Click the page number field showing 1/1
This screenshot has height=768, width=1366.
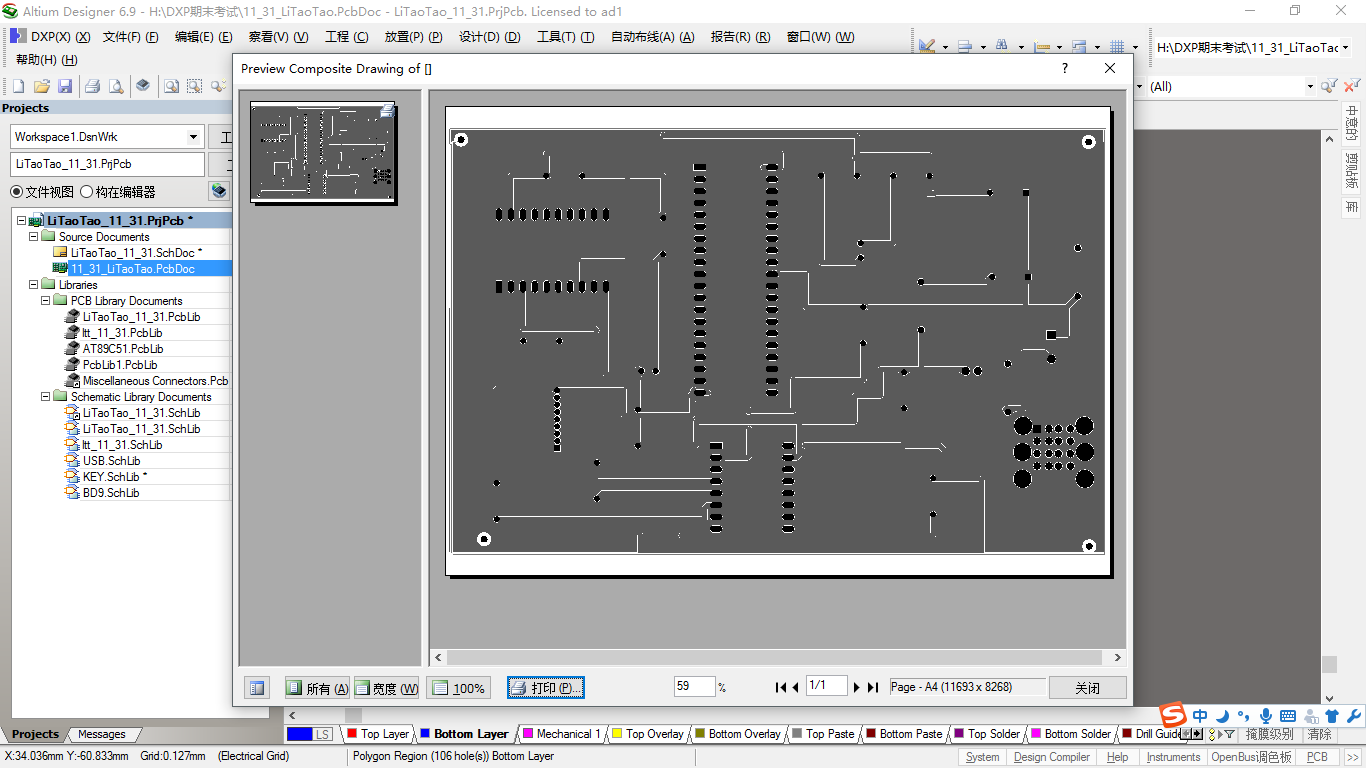[826, 687]
